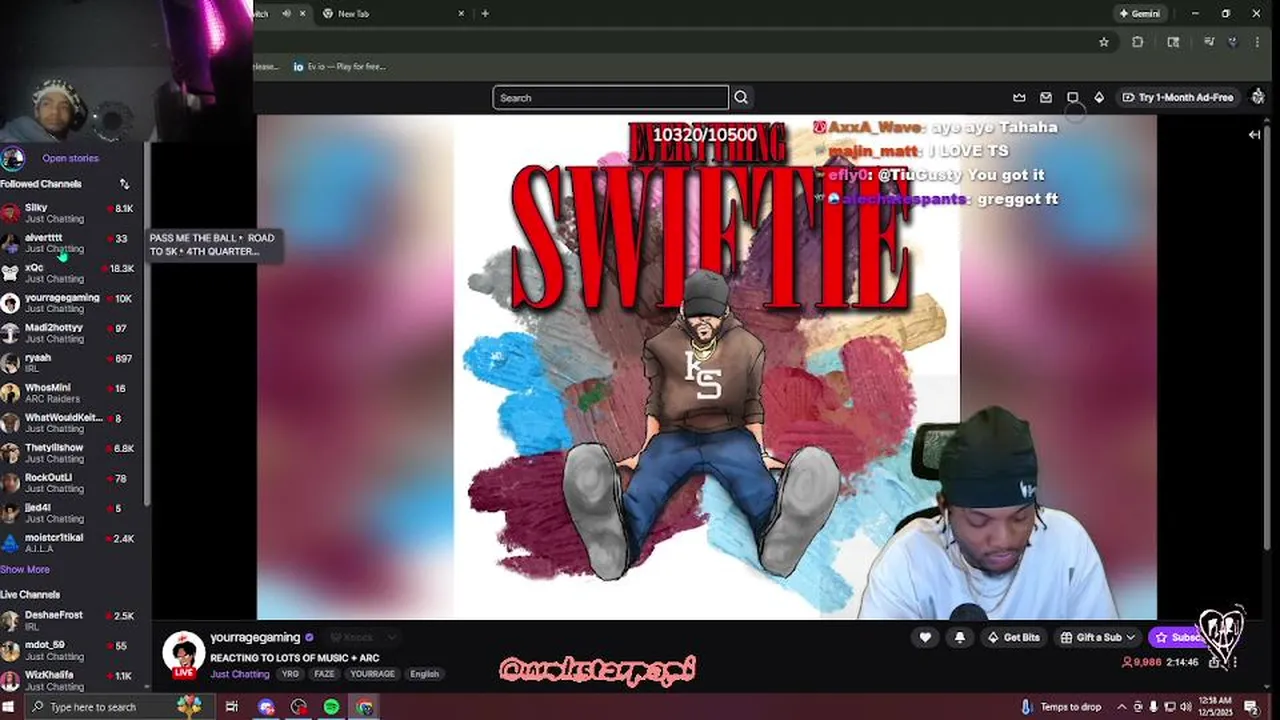Toggle notifications with the bell button
Viewport: 1280px width, 720px height.
tap(959, 637)
